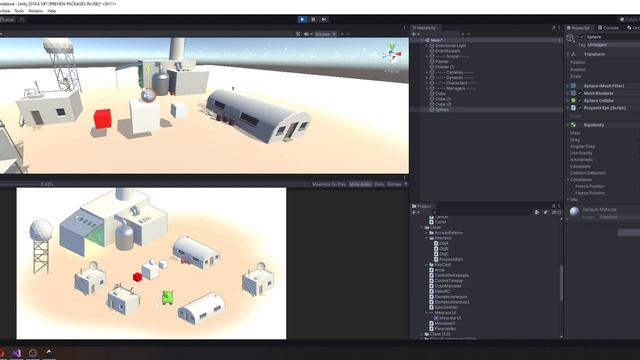Open the material Shader dropdown
This screenshot has height=360, width=640.
click(620, 217)
